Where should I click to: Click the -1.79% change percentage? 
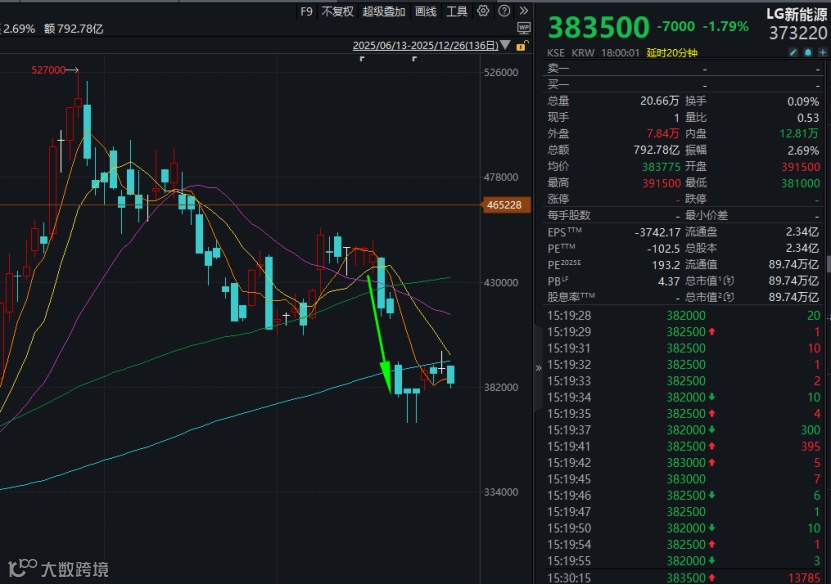pos(726,26)
